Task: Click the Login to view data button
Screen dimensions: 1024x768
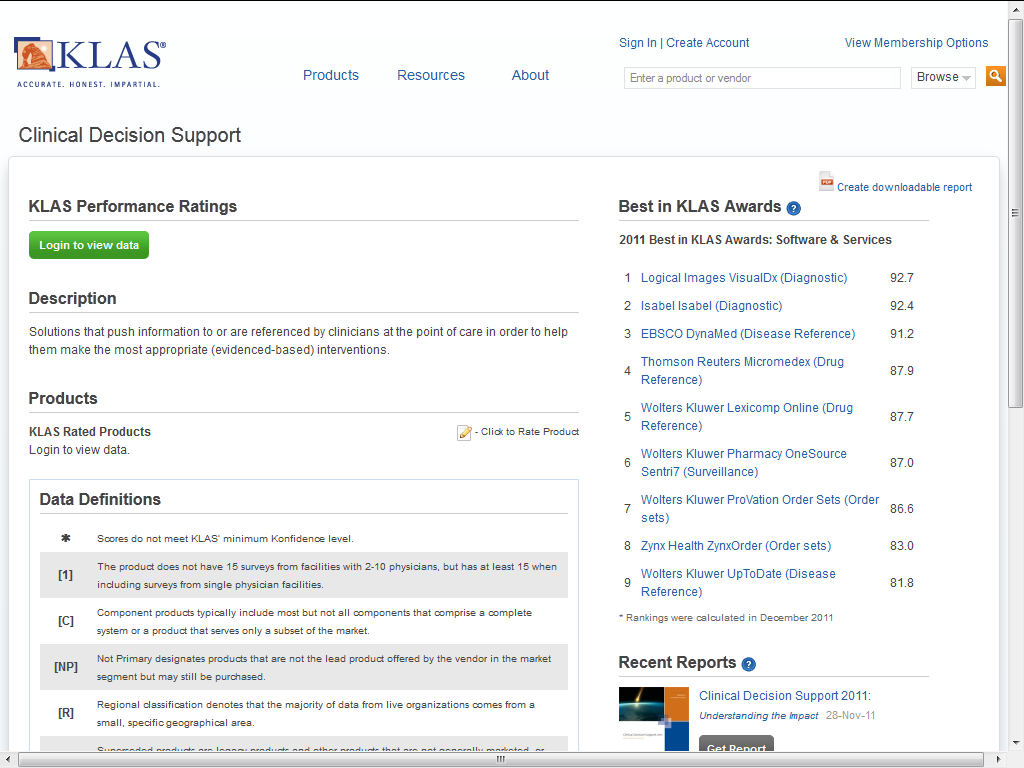Action: 89,245
